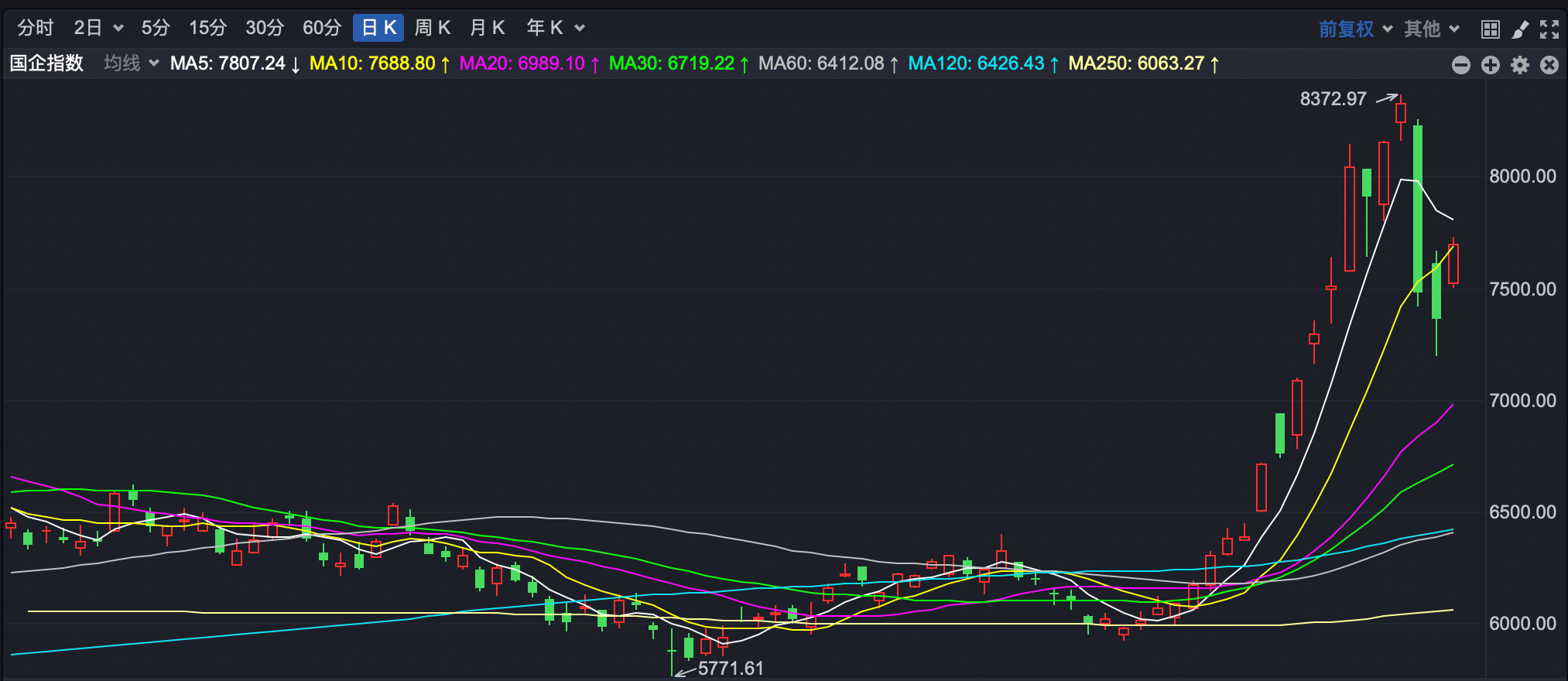Select the 日K daily candlestick tab

tap(378, 28)
